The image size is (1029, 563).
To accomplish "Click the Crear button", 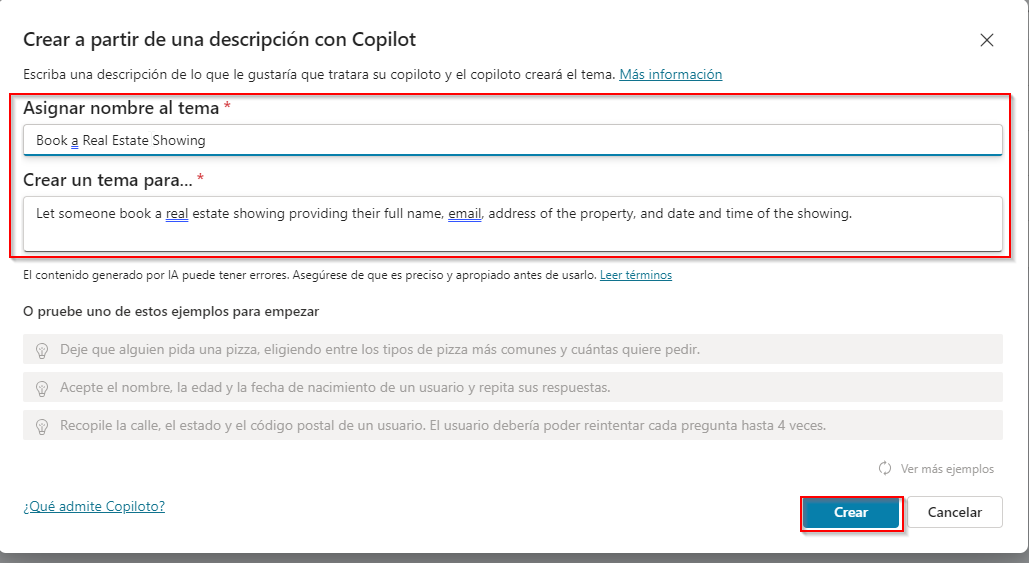I will click(850, 512).
